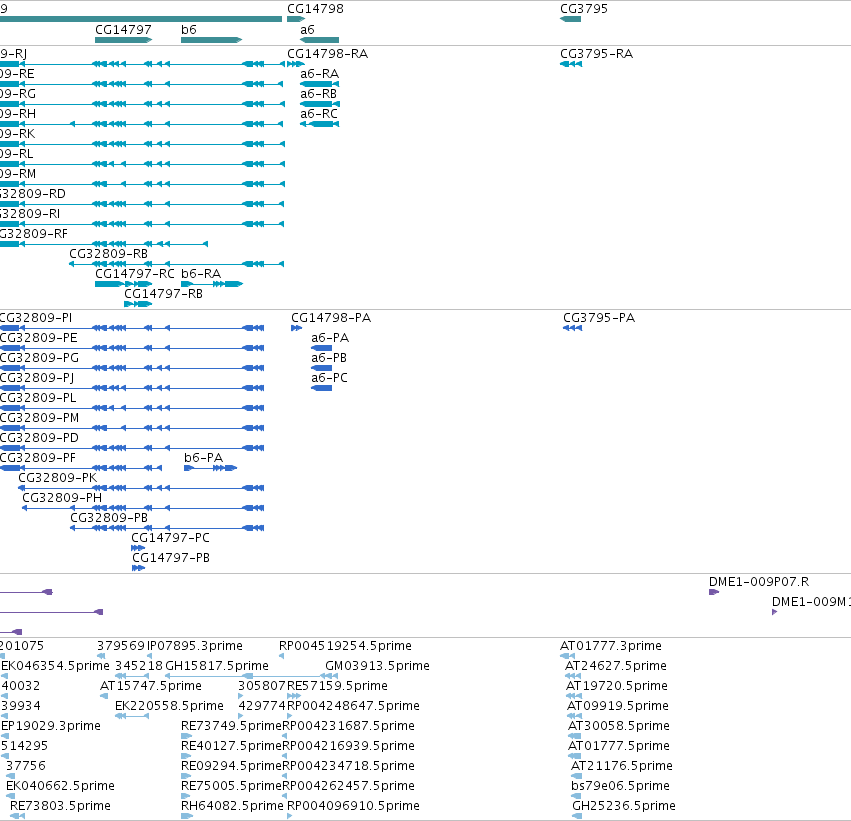Click EST label GH25236.5prime
Image resolution: width=851 pixels, height=821 pixels.
coord(624,806)
